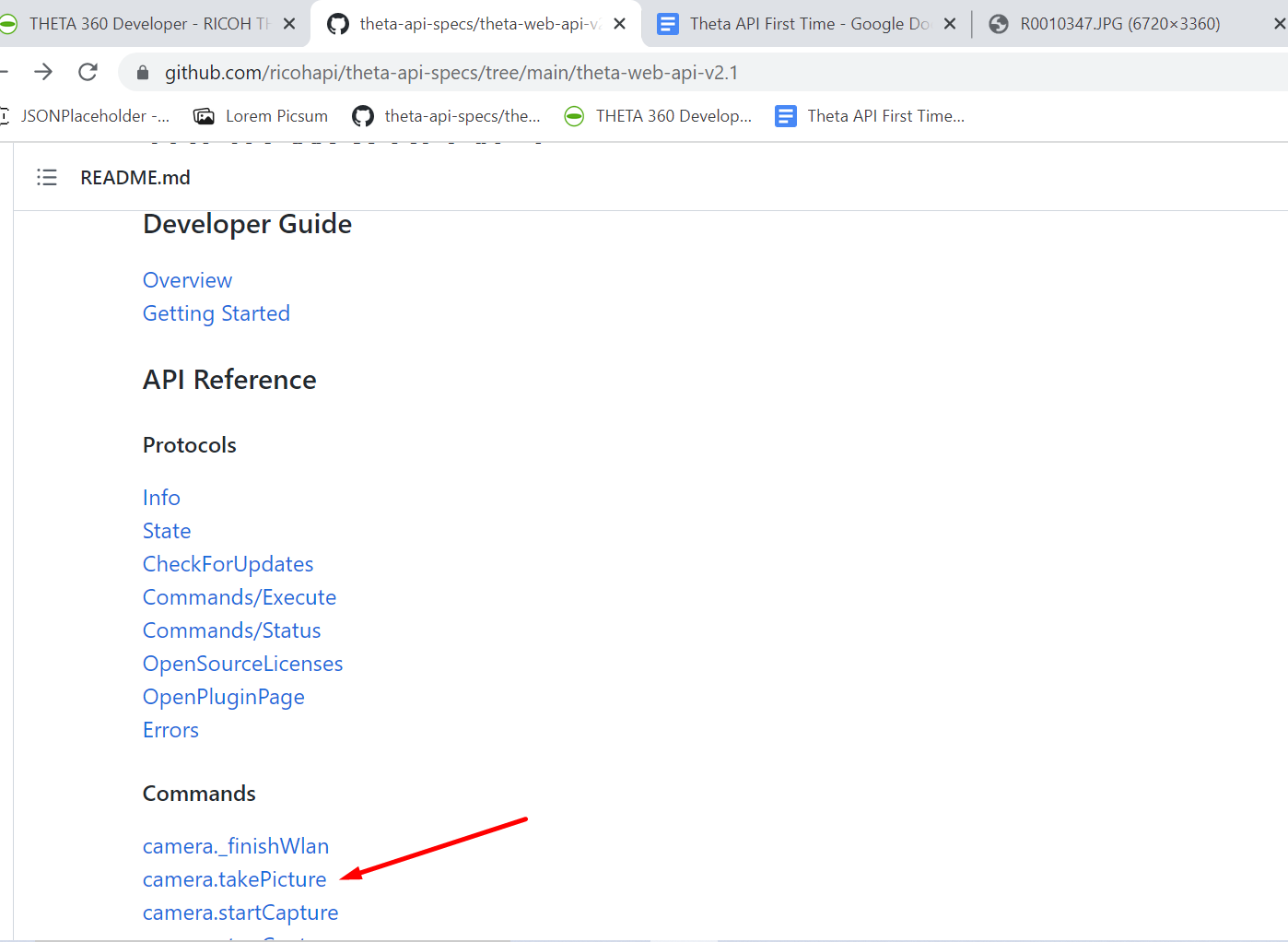Click the Developer Guide heading
1288x942 pixels.
click(x=247, y=224)
